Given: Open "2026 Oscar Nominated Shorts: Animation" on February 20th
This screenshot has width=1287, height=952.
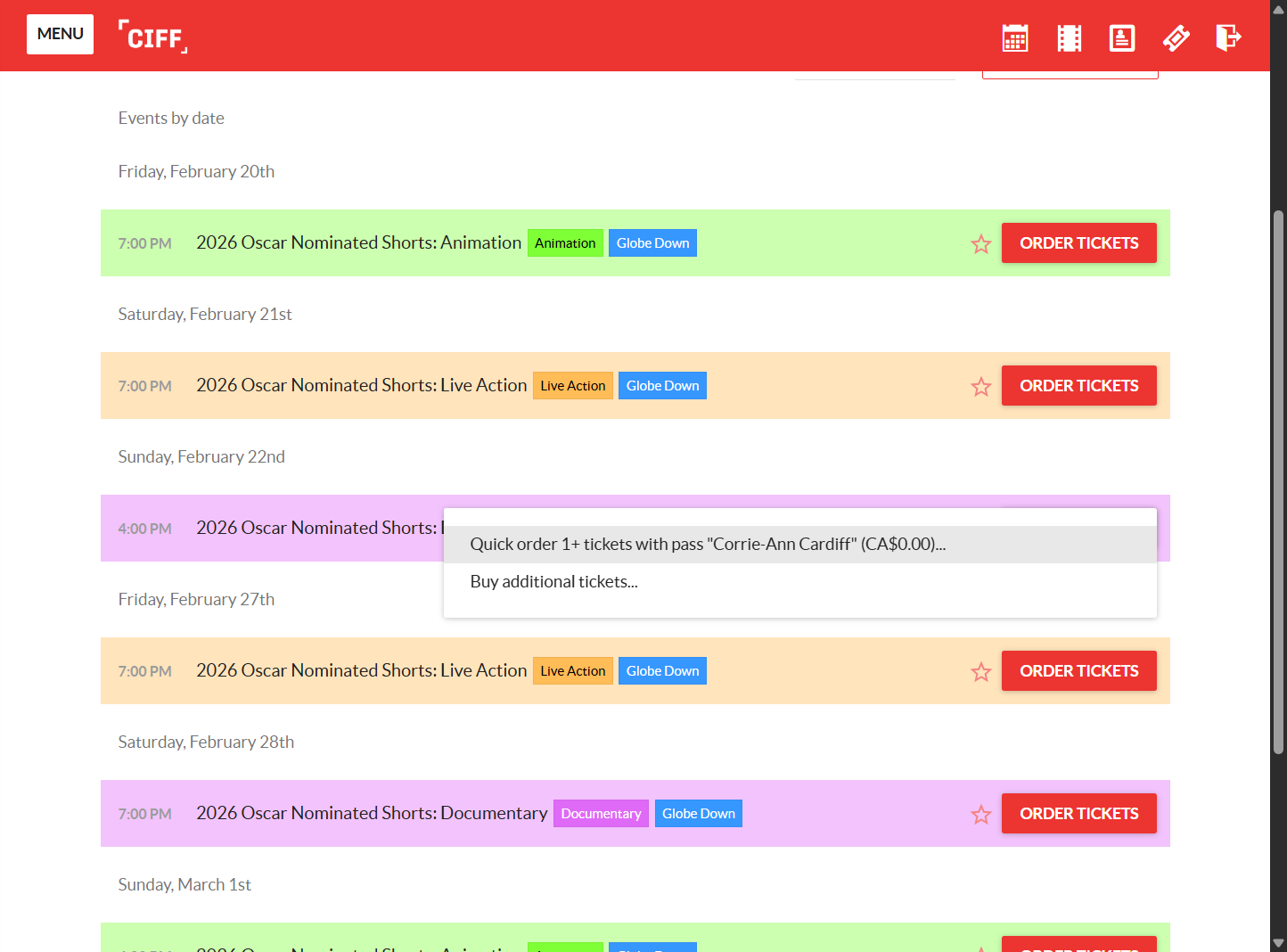Looking at the screenshot, I should click(358, 242).
